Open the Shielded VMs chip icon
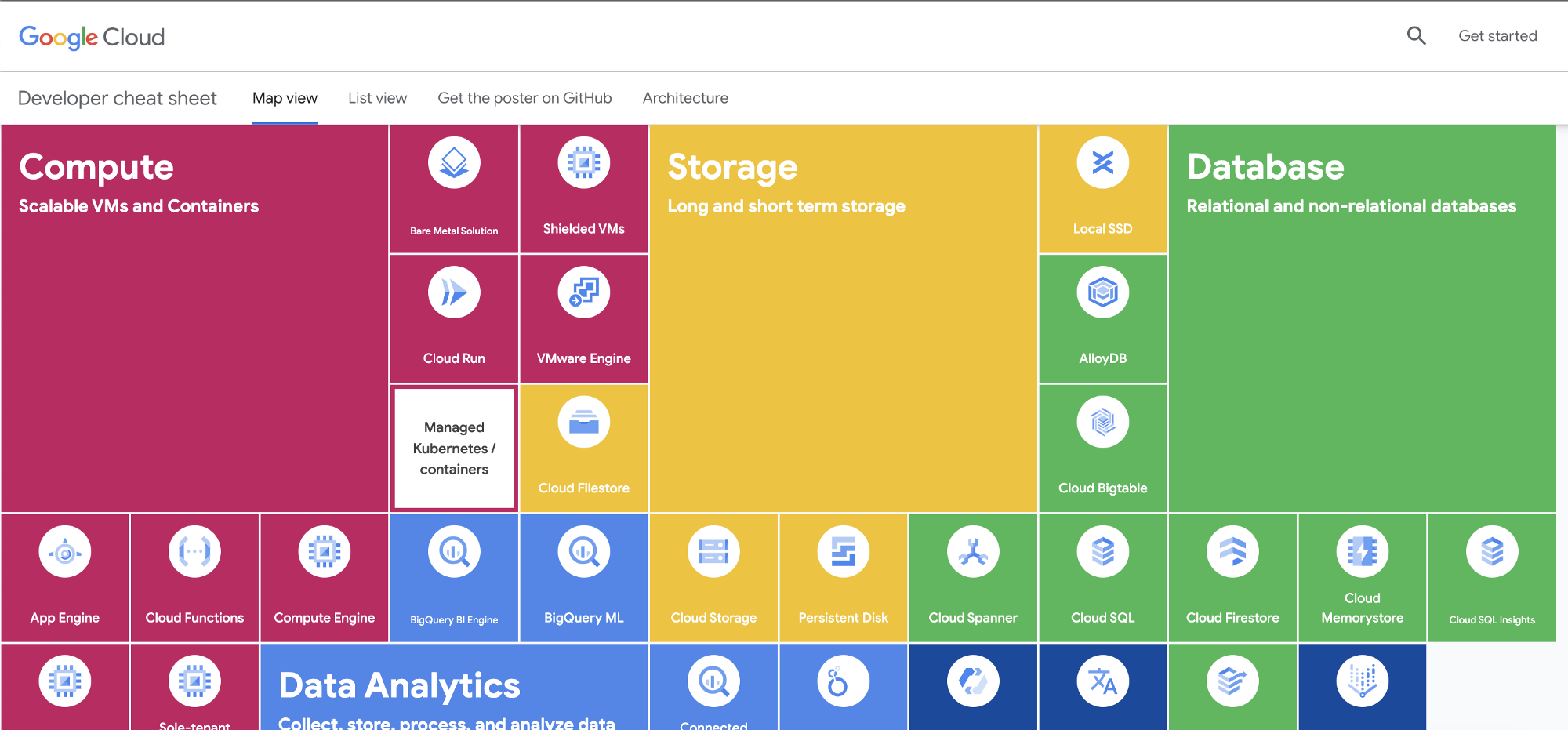The width and height of the screenshot is (1568, 730). [584, 162]
